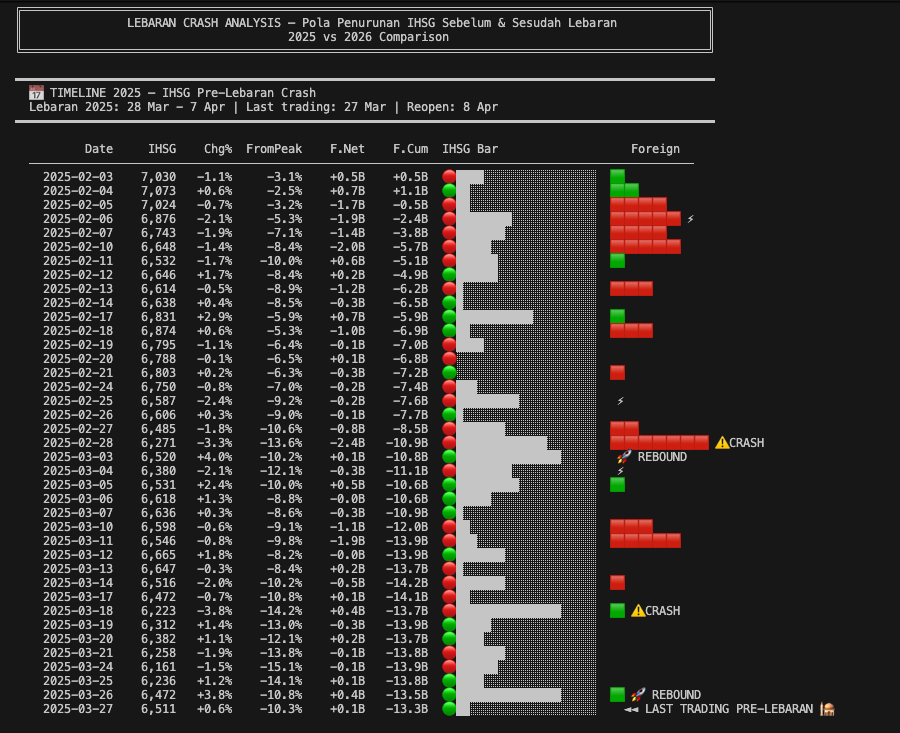This screenshot has height=733, width=900.
Task: Click the green dot on the 2025-02-04 row
Action: click(x=449, y=191)
